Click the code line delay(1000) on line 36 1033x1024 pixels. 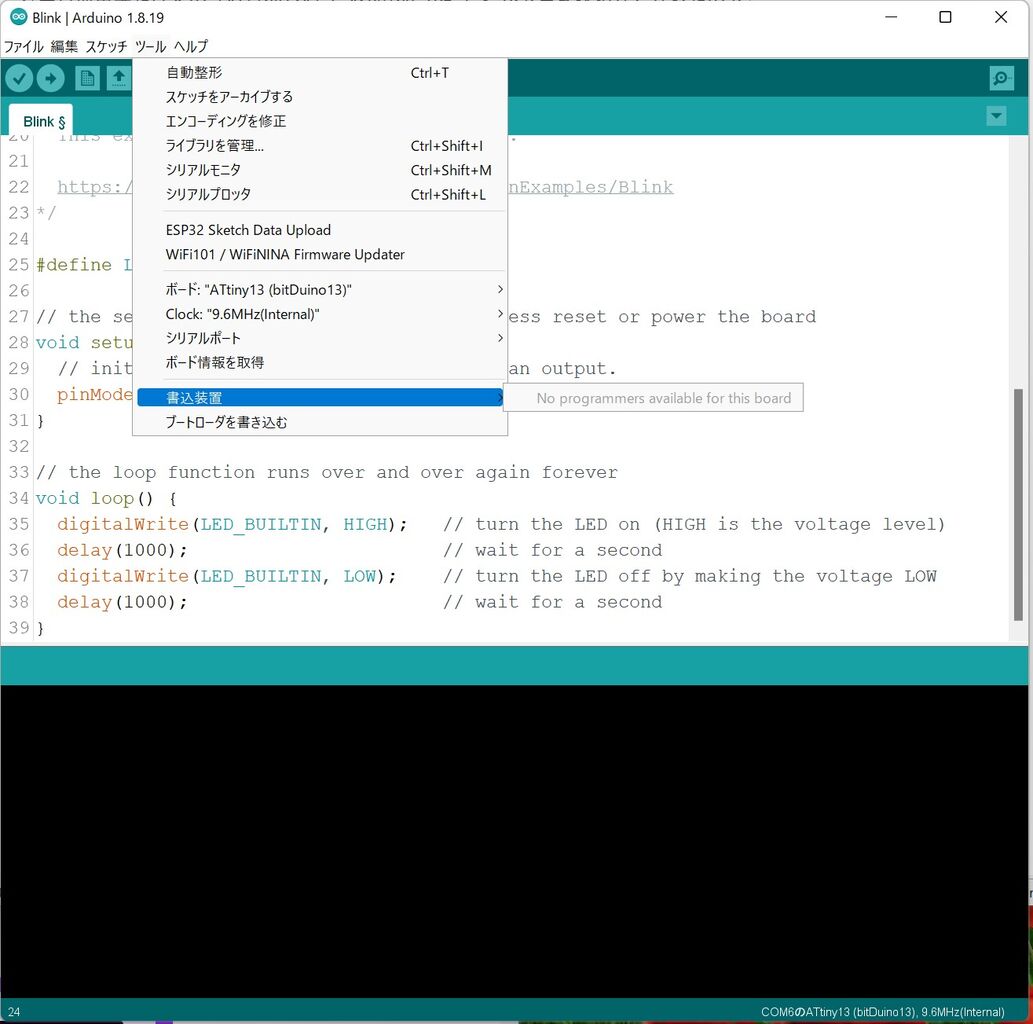point(122,550)
